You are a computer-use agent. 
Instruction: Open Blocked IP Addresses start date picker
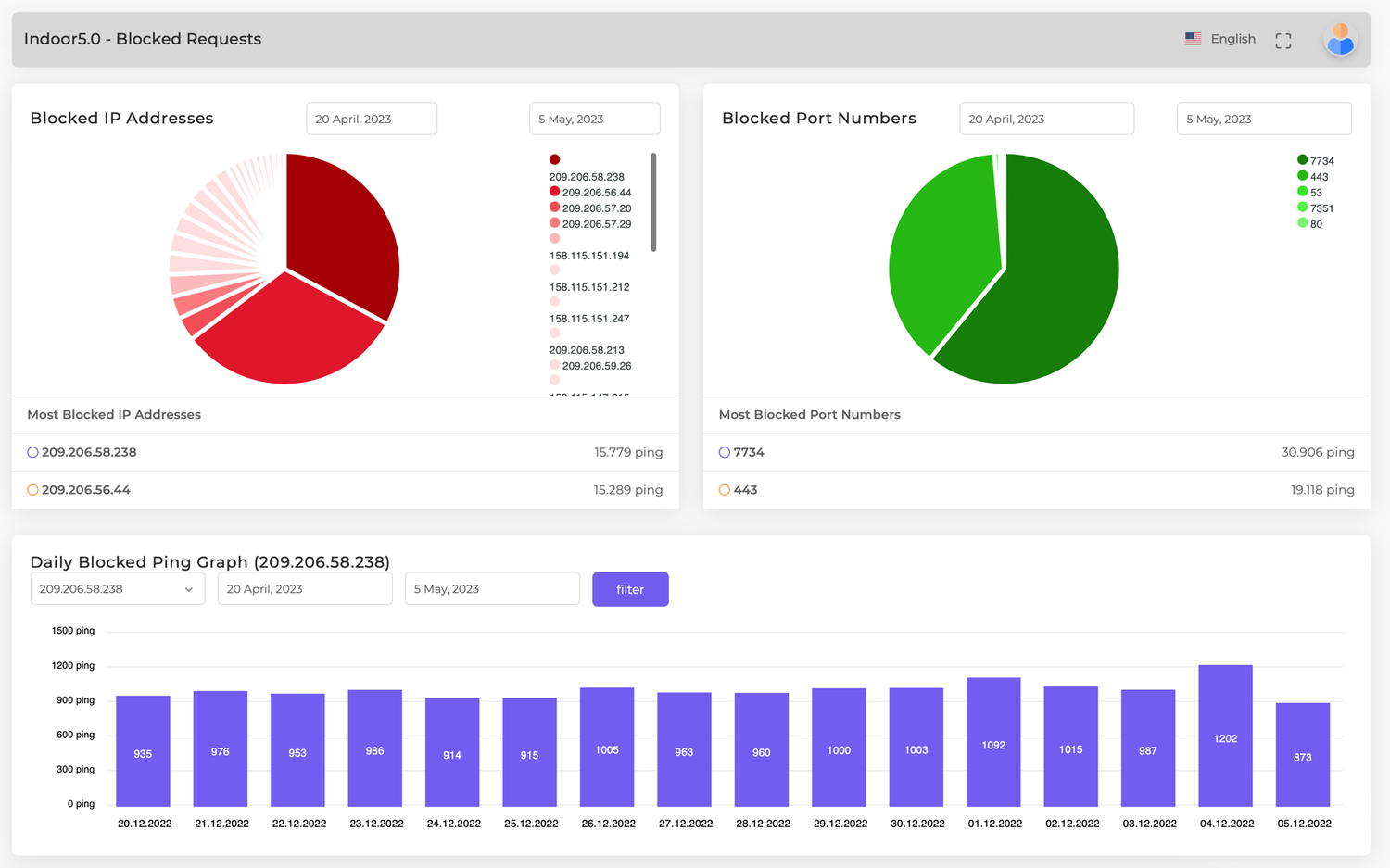pyautogui.click(x=371, y=119)
